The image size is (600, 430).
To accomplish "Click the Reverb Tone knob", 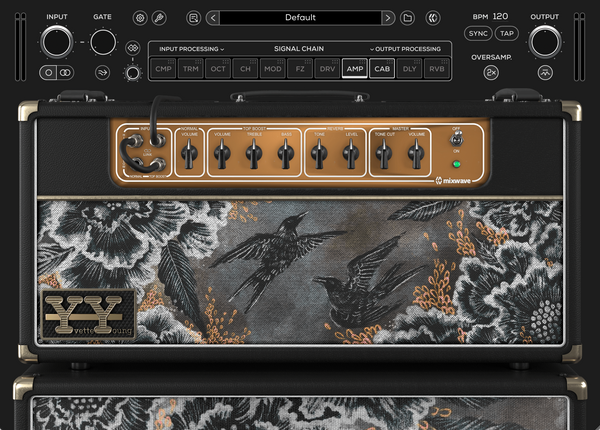I will (x=319, y=154).
